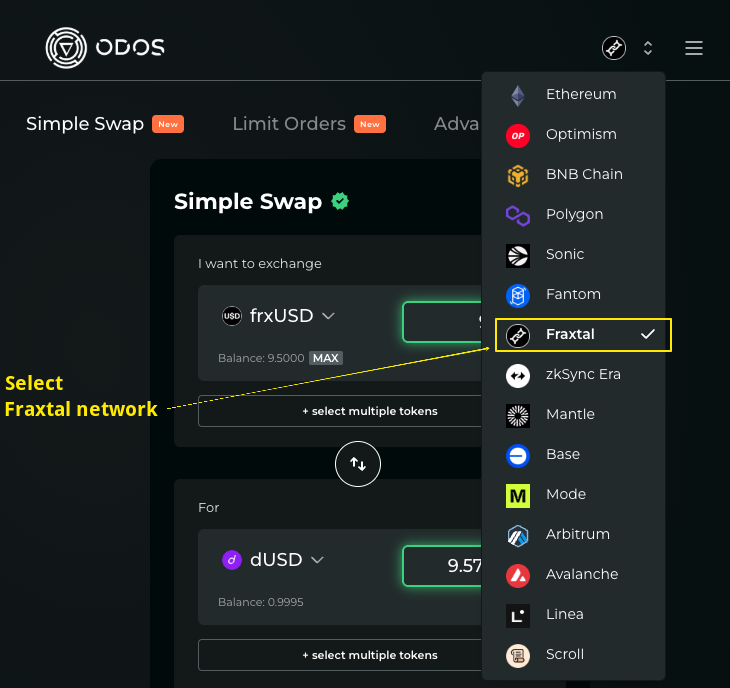Click the upper select multiple tokens button
The width and height of the screenshot is (730, 688).
coord(340,411)
